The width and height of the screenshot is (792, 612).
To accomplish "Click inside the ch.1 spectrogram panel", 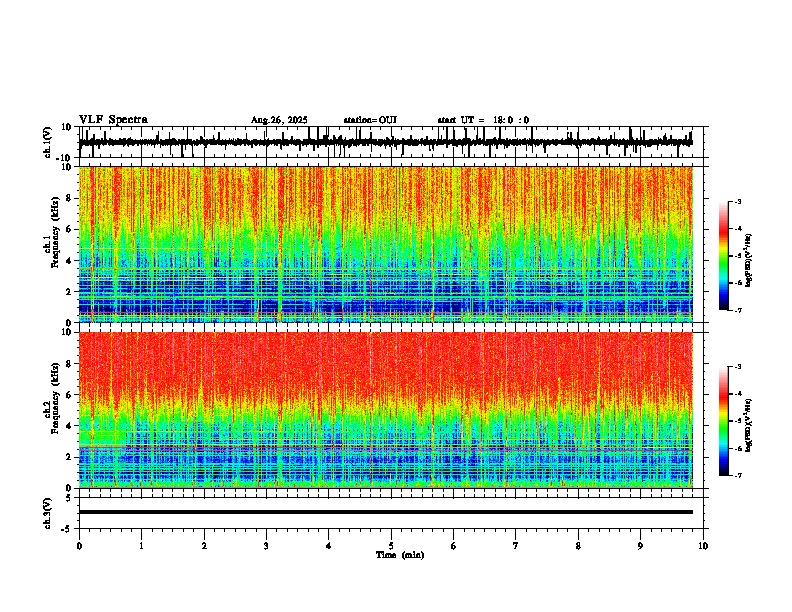I will (x=385, y=244).
